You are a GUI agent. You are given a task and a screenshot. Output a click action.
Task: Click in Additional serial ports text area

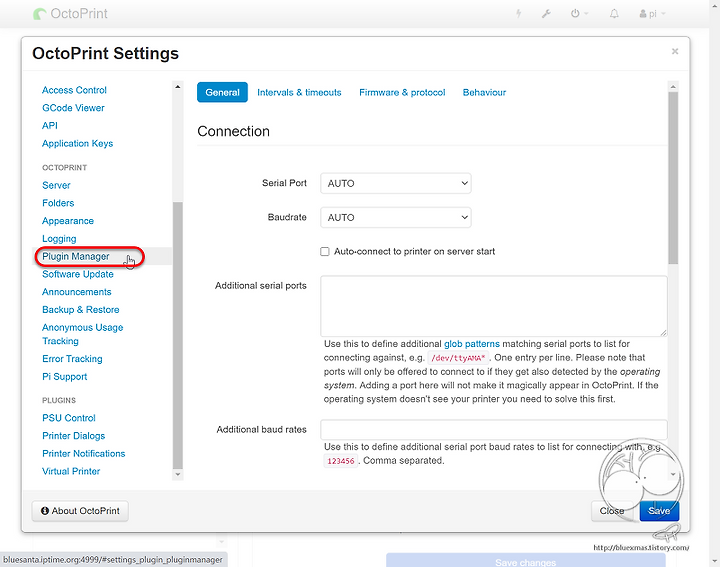click(494, 306)
